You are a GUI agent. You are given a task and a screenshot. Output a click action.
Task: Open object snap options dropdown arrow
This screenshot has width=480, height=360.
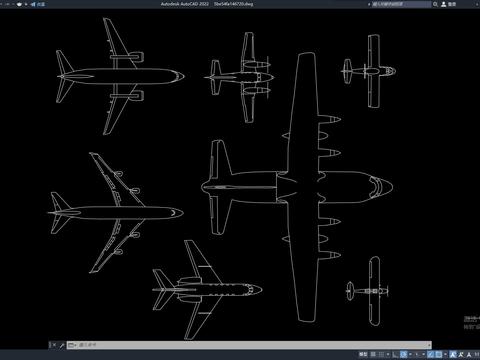coord(445,354)
